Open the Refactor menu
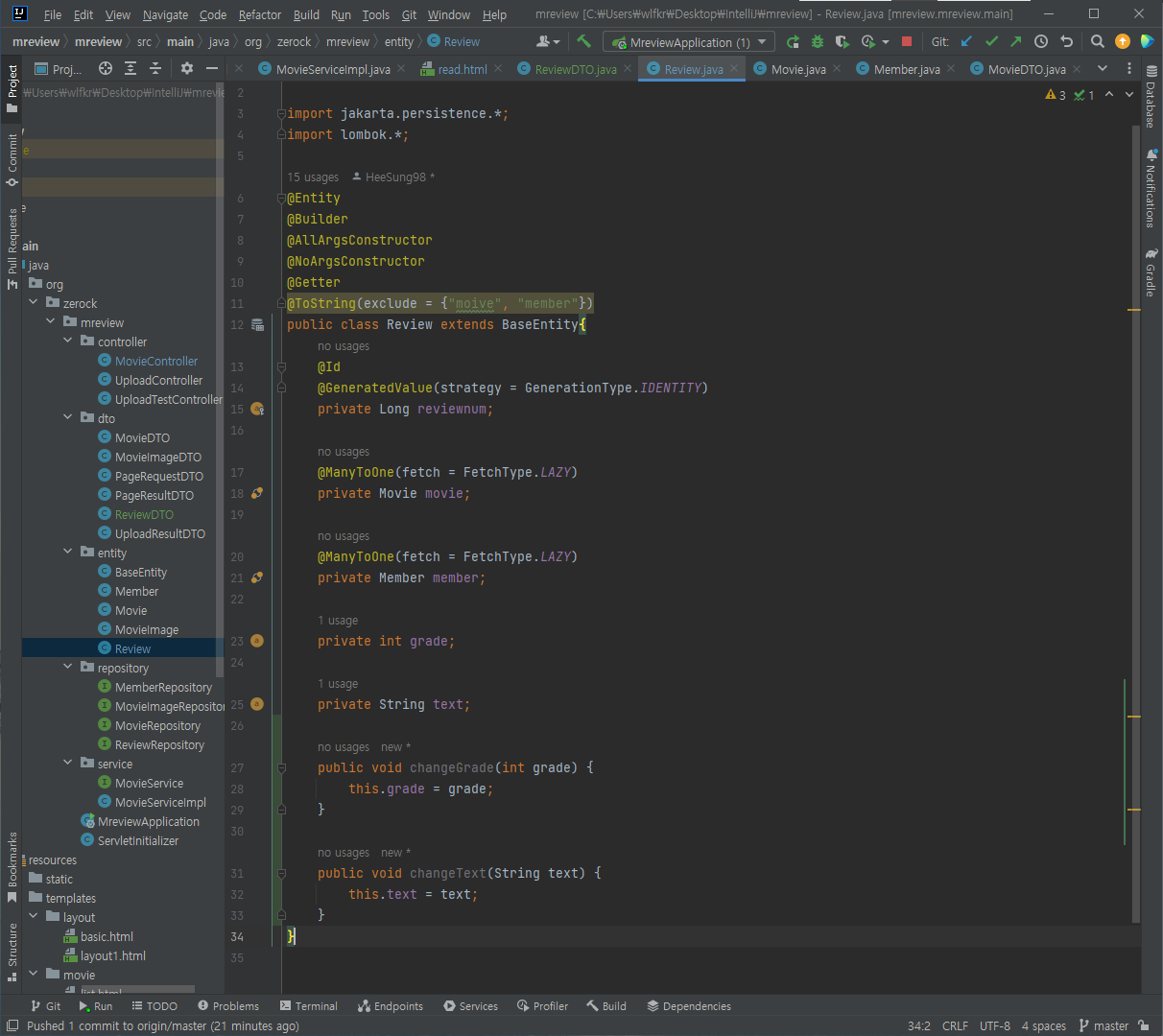The height and width of the screenshot is (1036, 1163). coord(259,14)
